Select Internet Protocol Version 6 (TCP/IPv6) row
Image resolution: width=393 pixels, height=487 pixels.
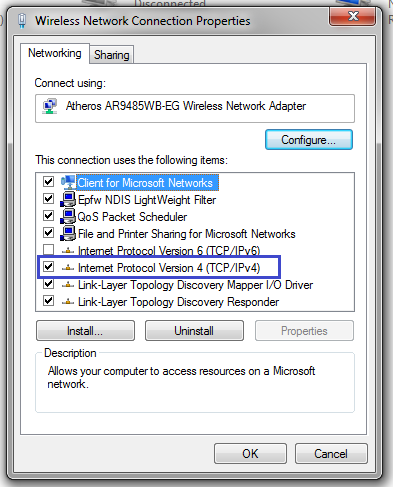[169, 251]
